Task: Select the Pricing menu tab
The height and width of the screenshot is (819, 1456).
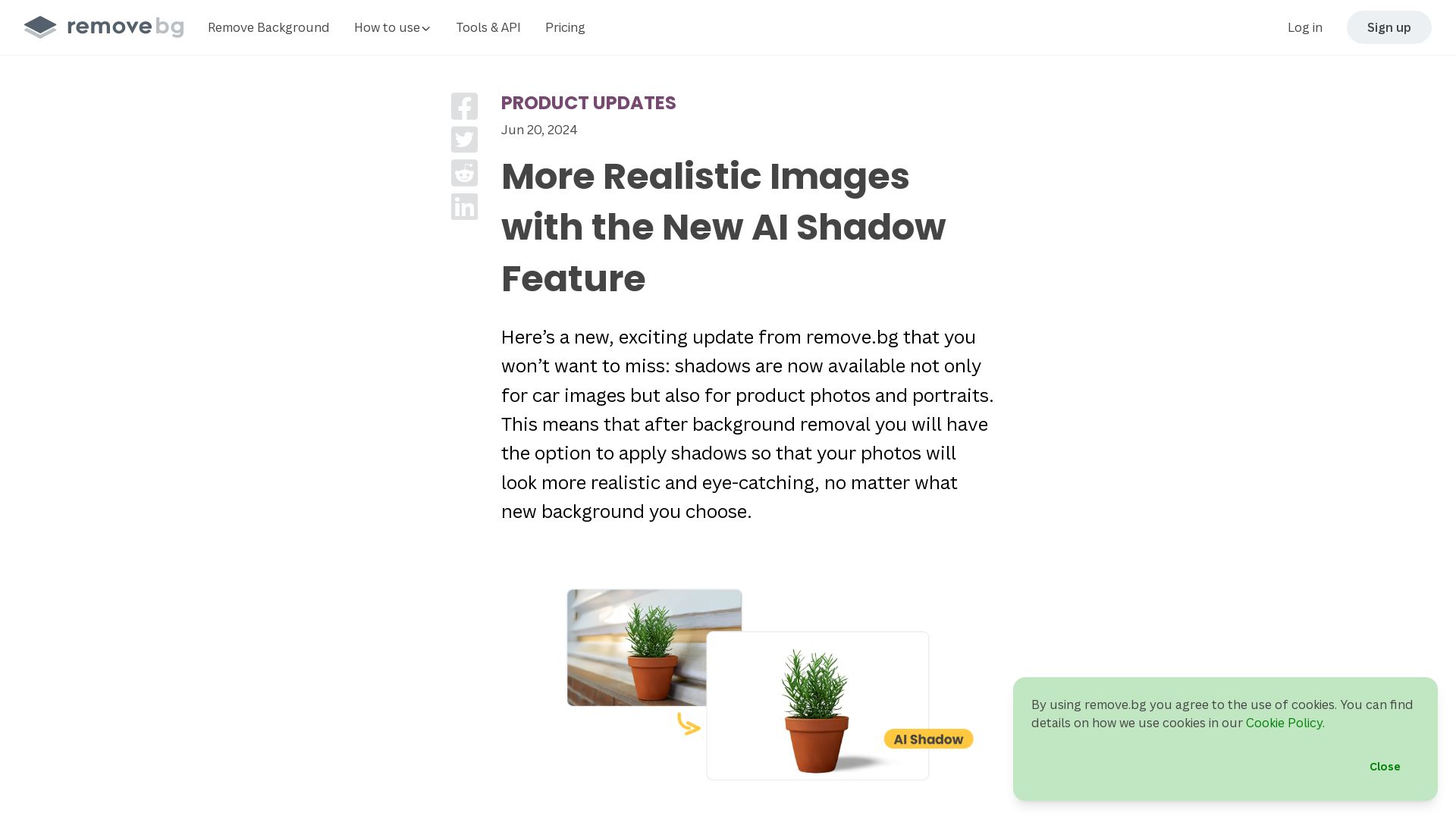Action: point(565,27)
